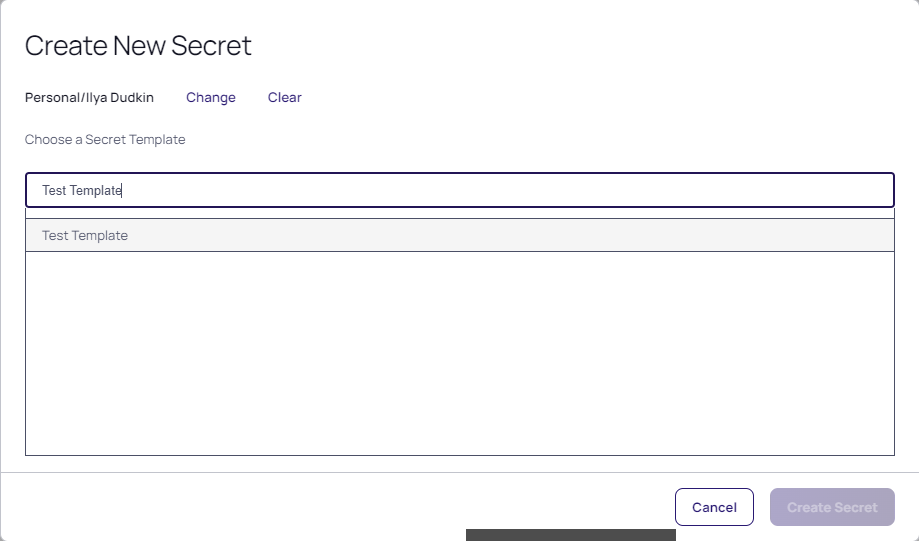Click the Choose a Secret Template label
The width and height of the screenshot is (919, 541).
pyautogui.click(x=105, y=139)
